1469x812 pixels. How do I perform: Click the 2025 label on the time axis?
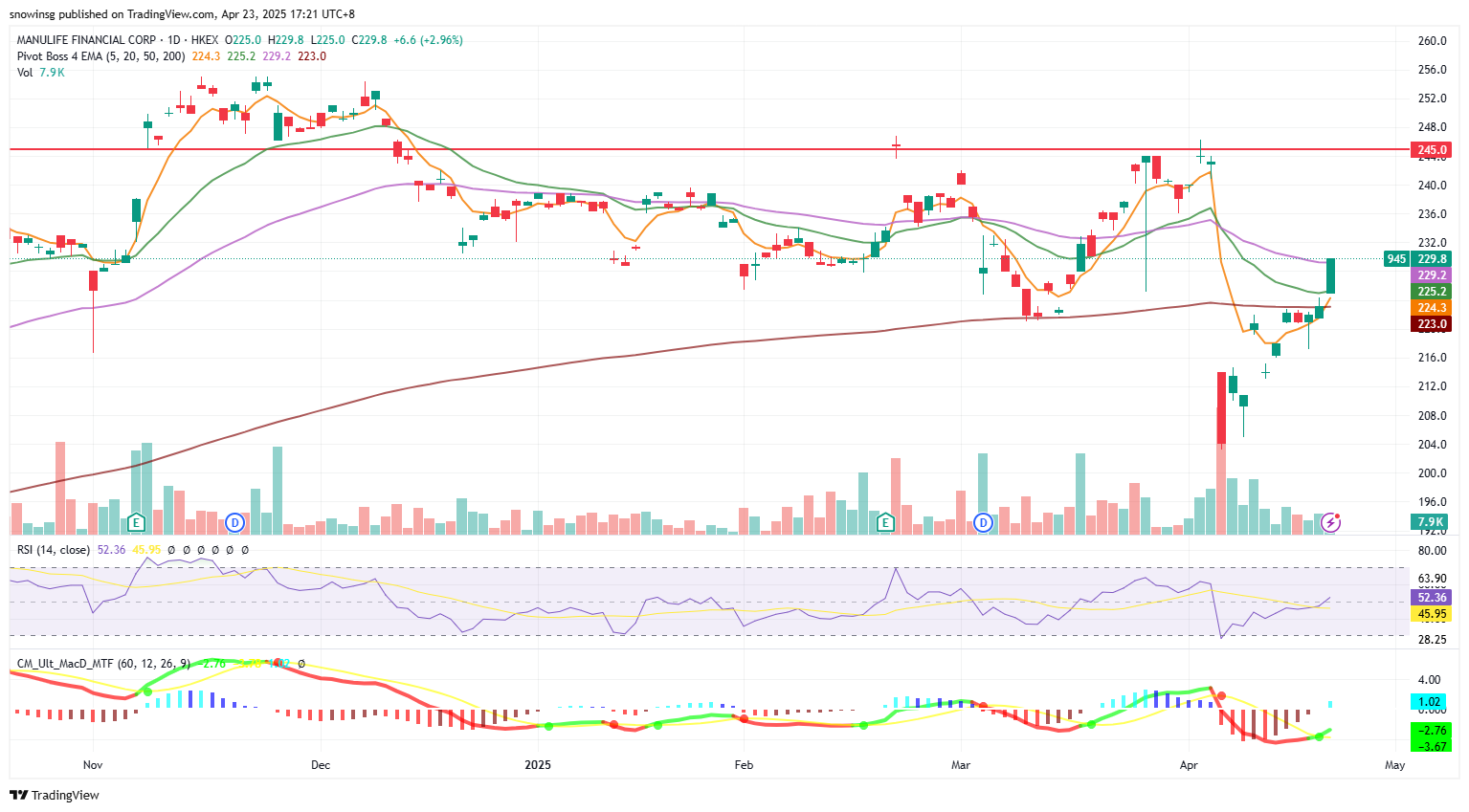[x=538, y=765]
